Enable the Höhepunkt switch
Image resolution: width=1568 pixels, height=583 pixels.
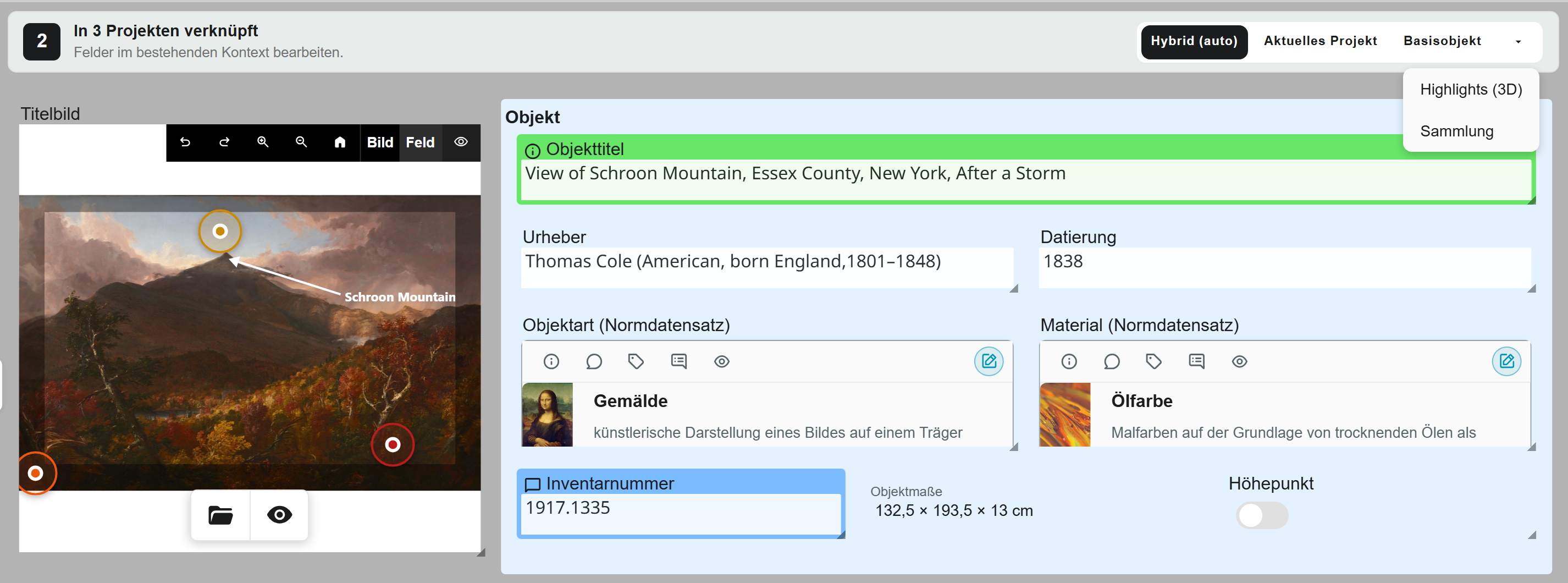1262,515
